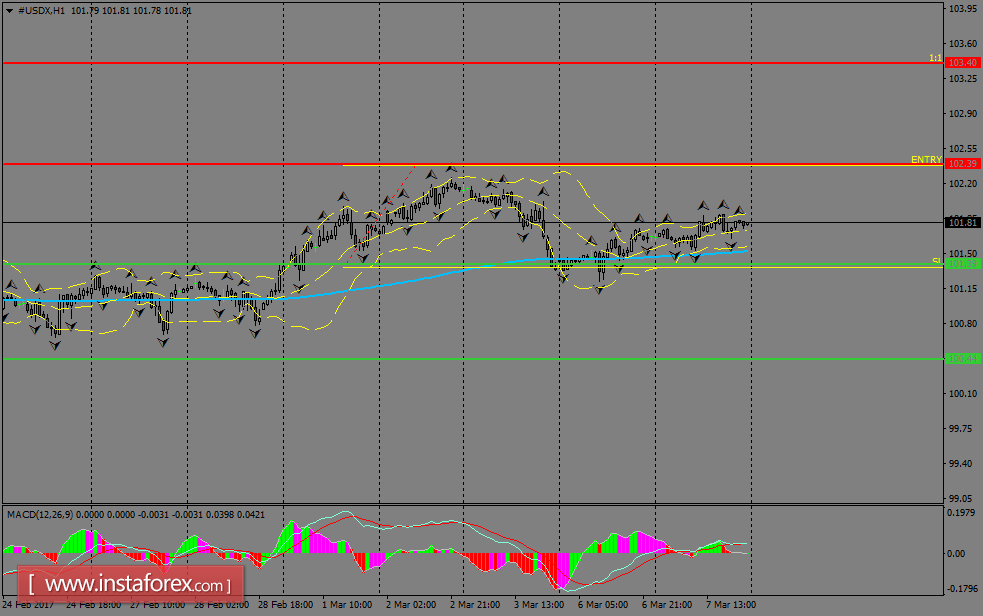Click the triangle icon beside #USDX,H1

(9, 10)
